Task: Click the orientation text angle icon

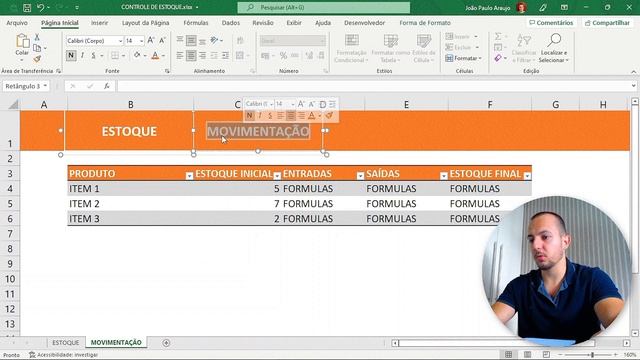Action: (x=215, y=40)
